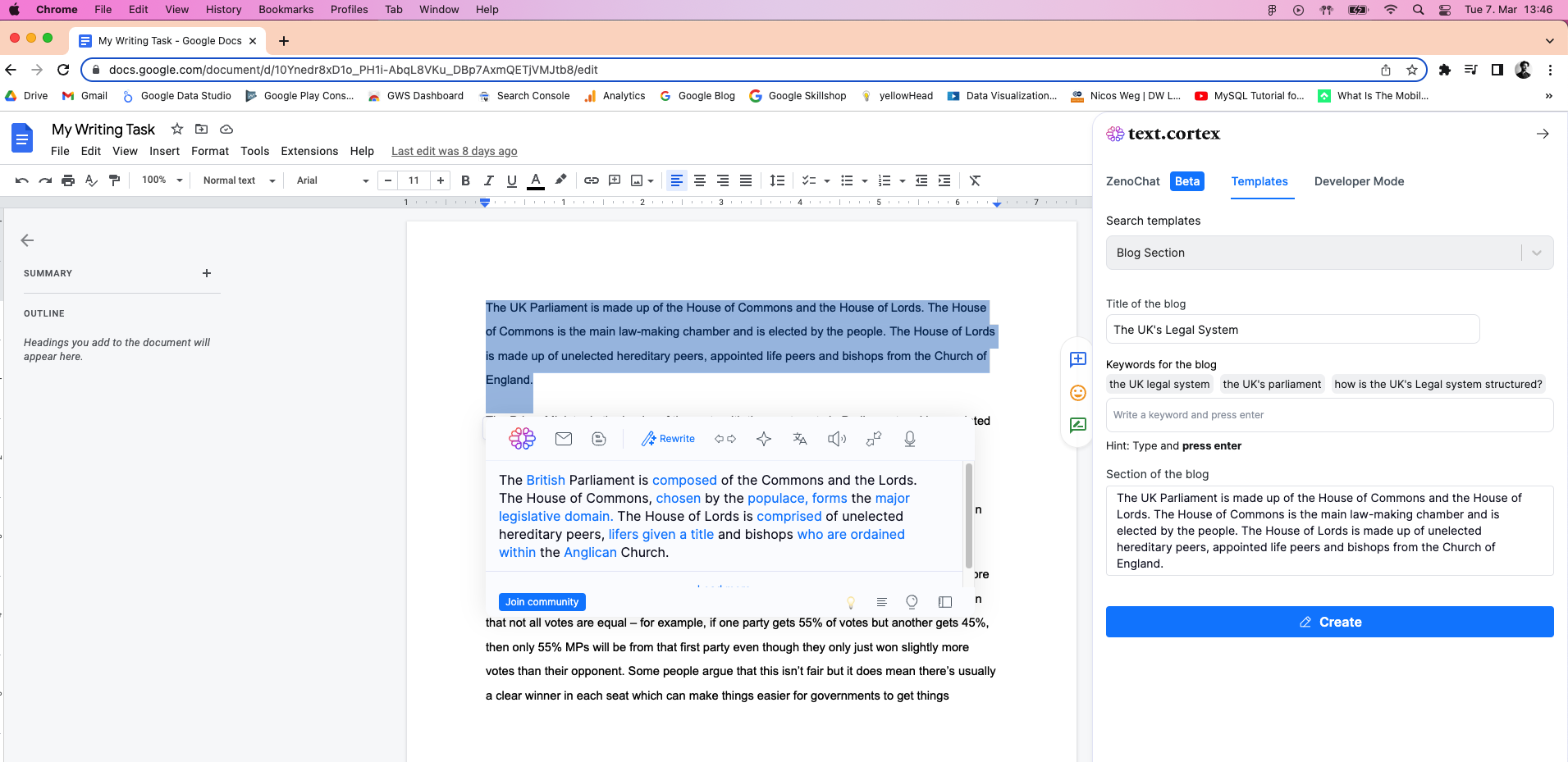Click the Join community button
Image resolution: width=1568 pixels, height=762 pixels.
[x=542, y=602]
